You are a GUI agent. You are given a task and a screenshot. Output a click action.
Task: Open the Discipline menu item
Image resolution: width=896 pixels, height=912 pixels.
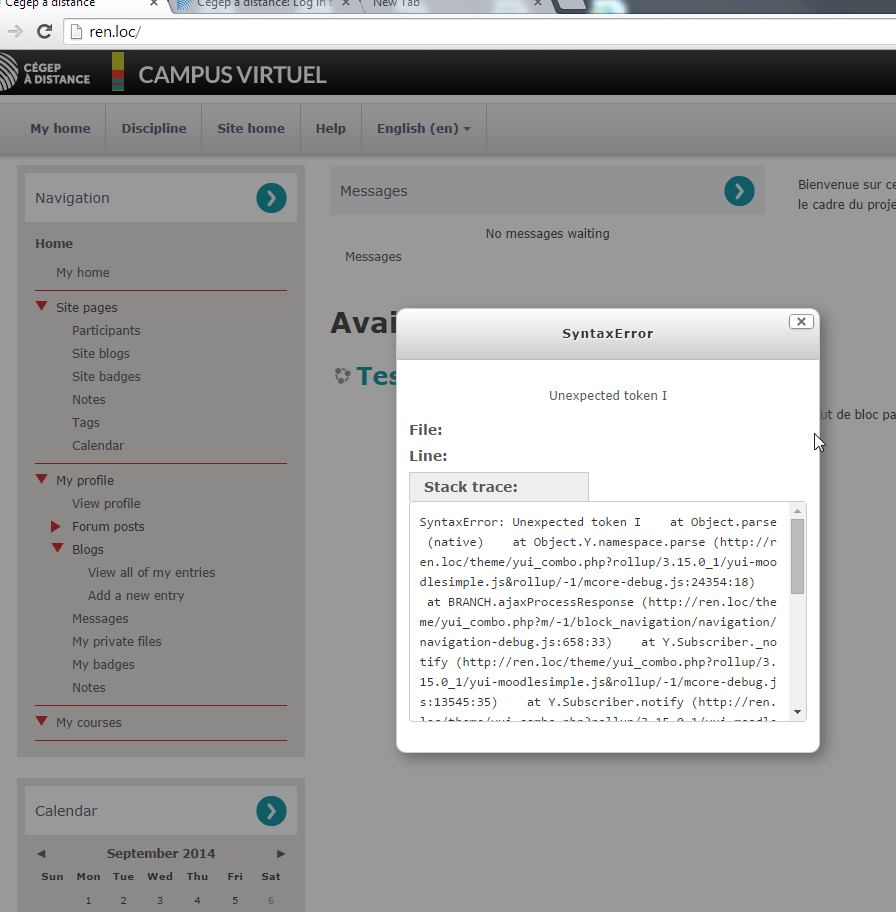(154, 128)
